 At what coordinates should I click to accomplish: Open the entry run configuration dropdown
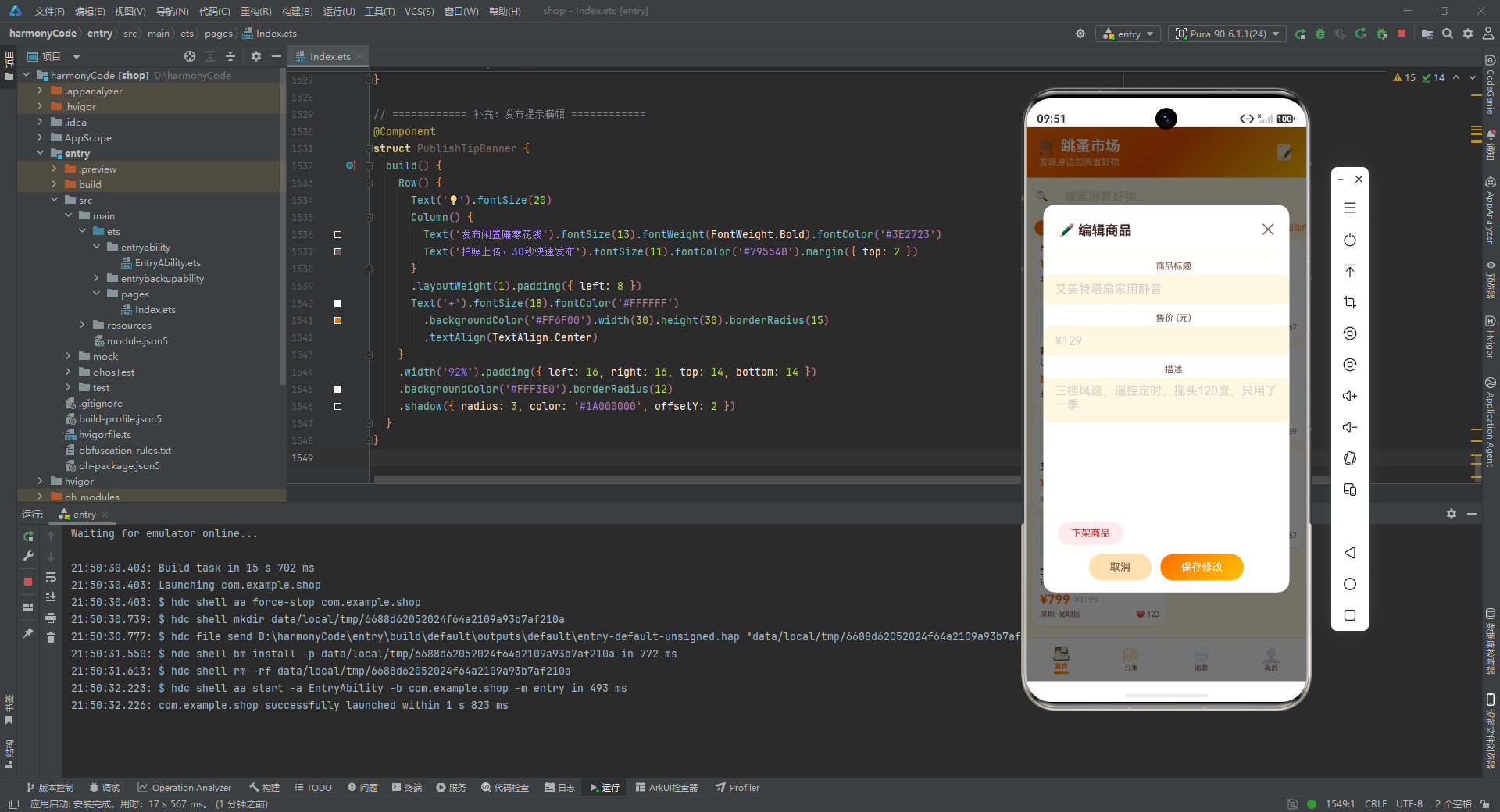[x=1129, y=34]
